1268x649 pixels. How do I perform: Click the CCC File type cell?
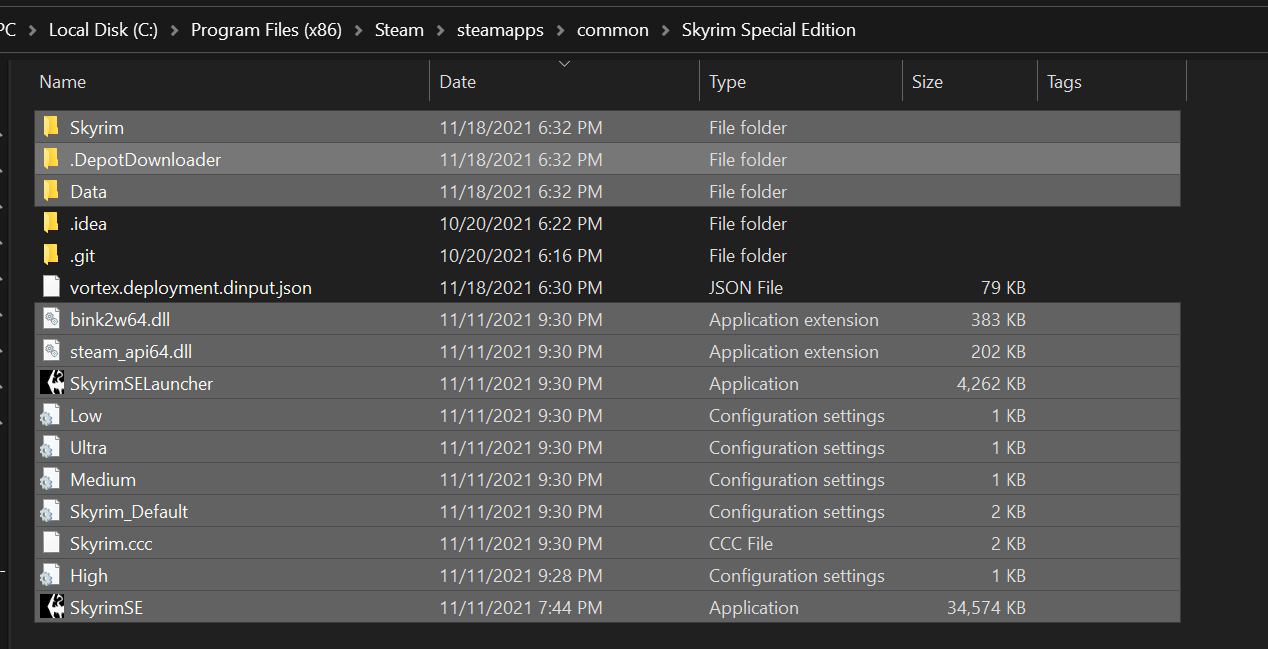[x=741, y=544]
